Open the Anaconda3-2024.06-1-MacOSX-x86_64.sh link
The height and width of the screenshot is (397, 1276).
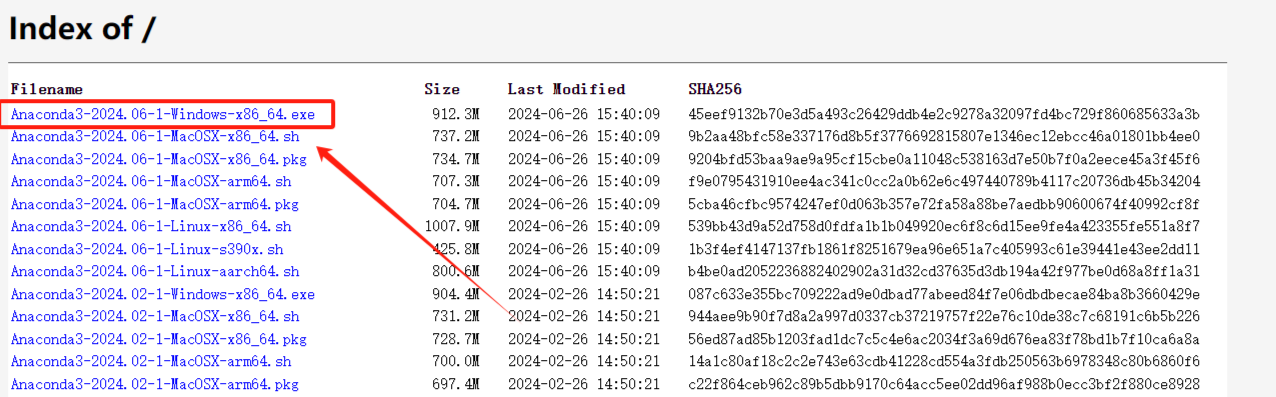click(155, 137)
